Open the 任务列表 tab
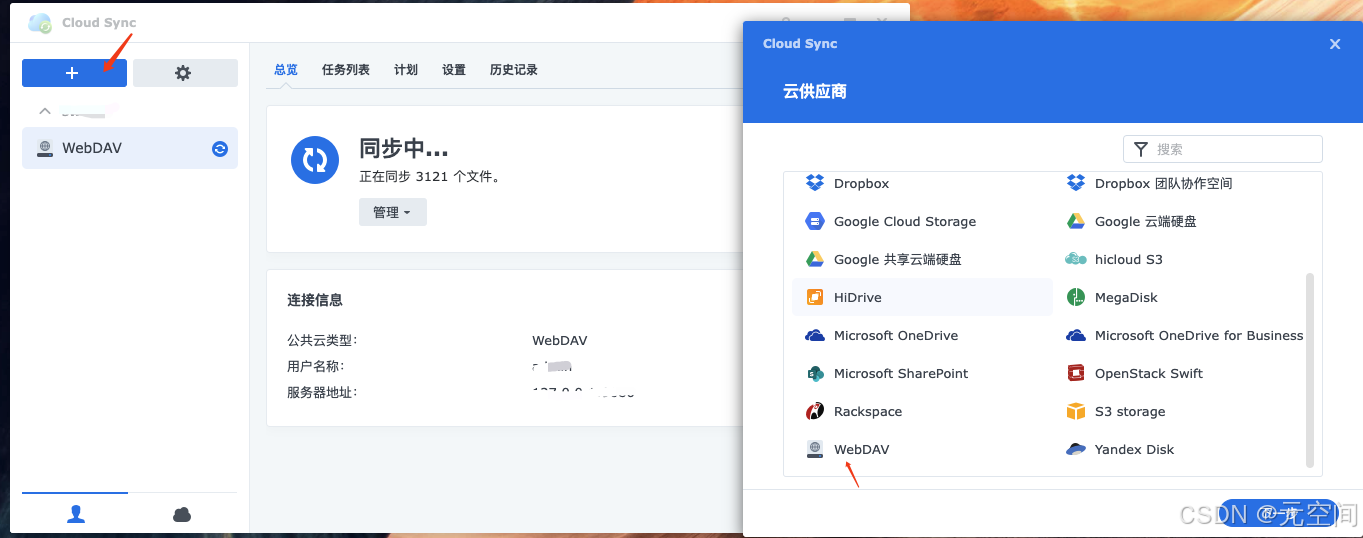The height and width of the screenshot is (538, 1363). coord(346,70)
